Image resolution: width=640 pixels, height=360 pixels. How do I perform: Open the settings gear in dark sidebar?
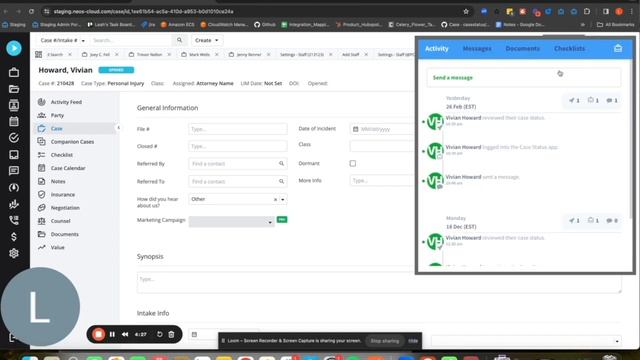[x=14, y=253]
